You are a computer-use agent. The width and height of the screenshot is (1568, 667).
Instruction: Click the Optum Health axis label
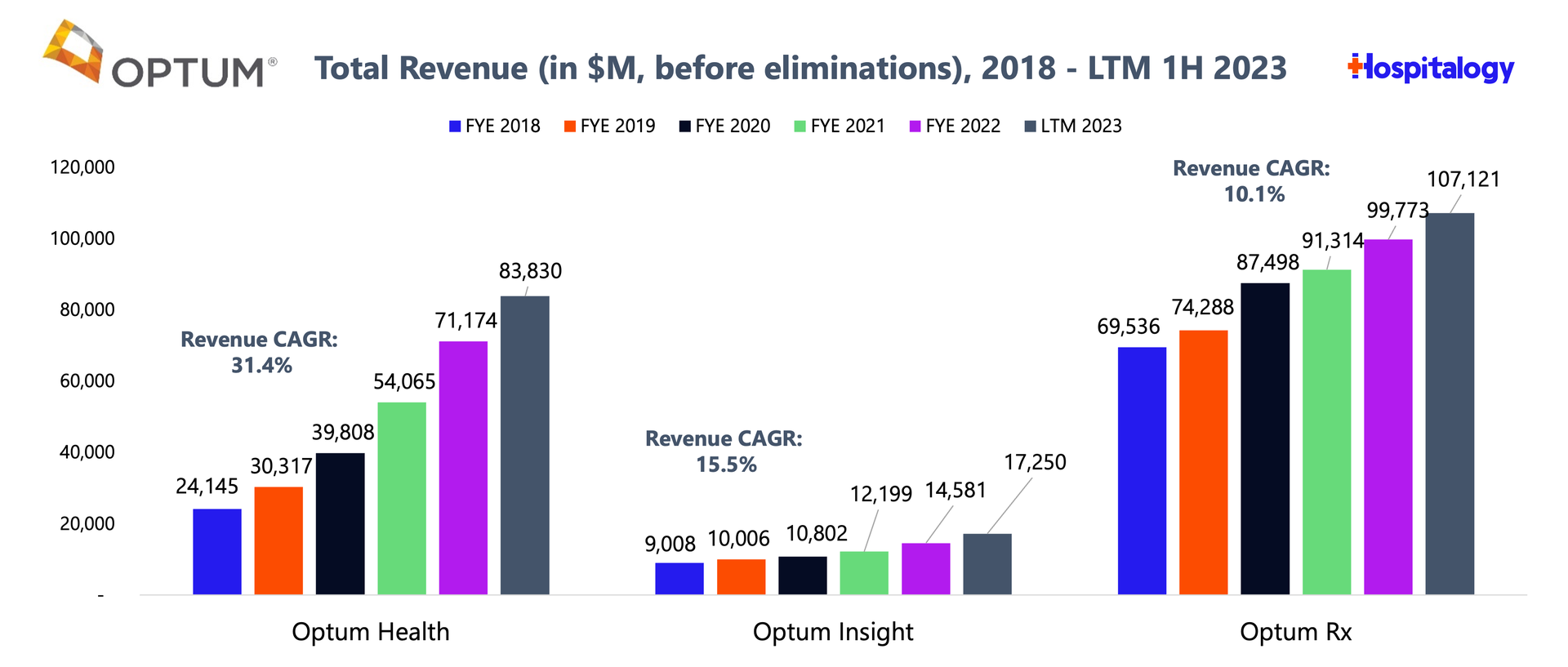click(x=371, y=632)
